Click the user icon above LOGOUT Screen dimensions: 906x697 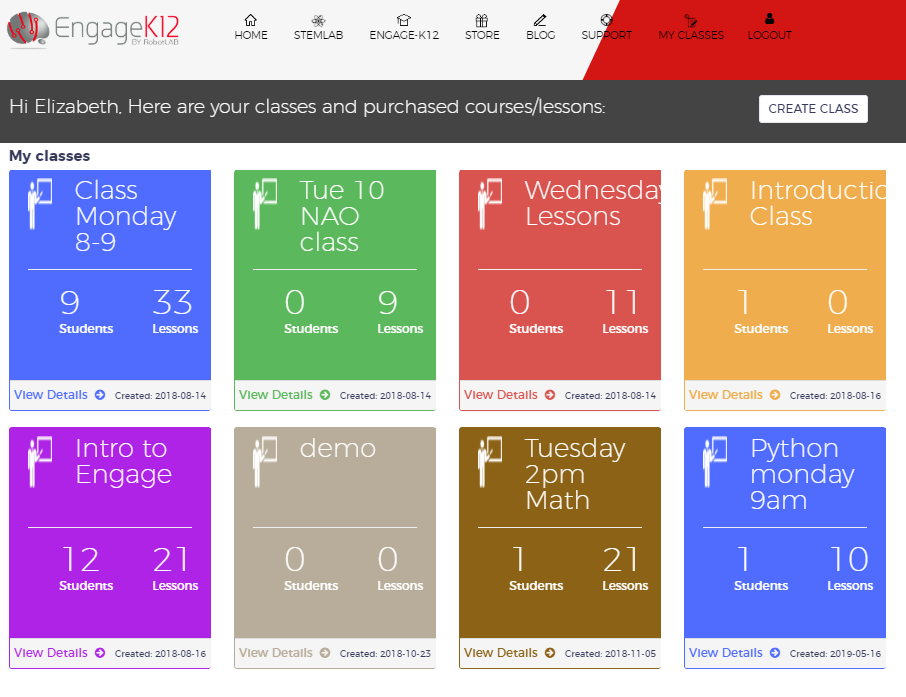coord(769,19)
